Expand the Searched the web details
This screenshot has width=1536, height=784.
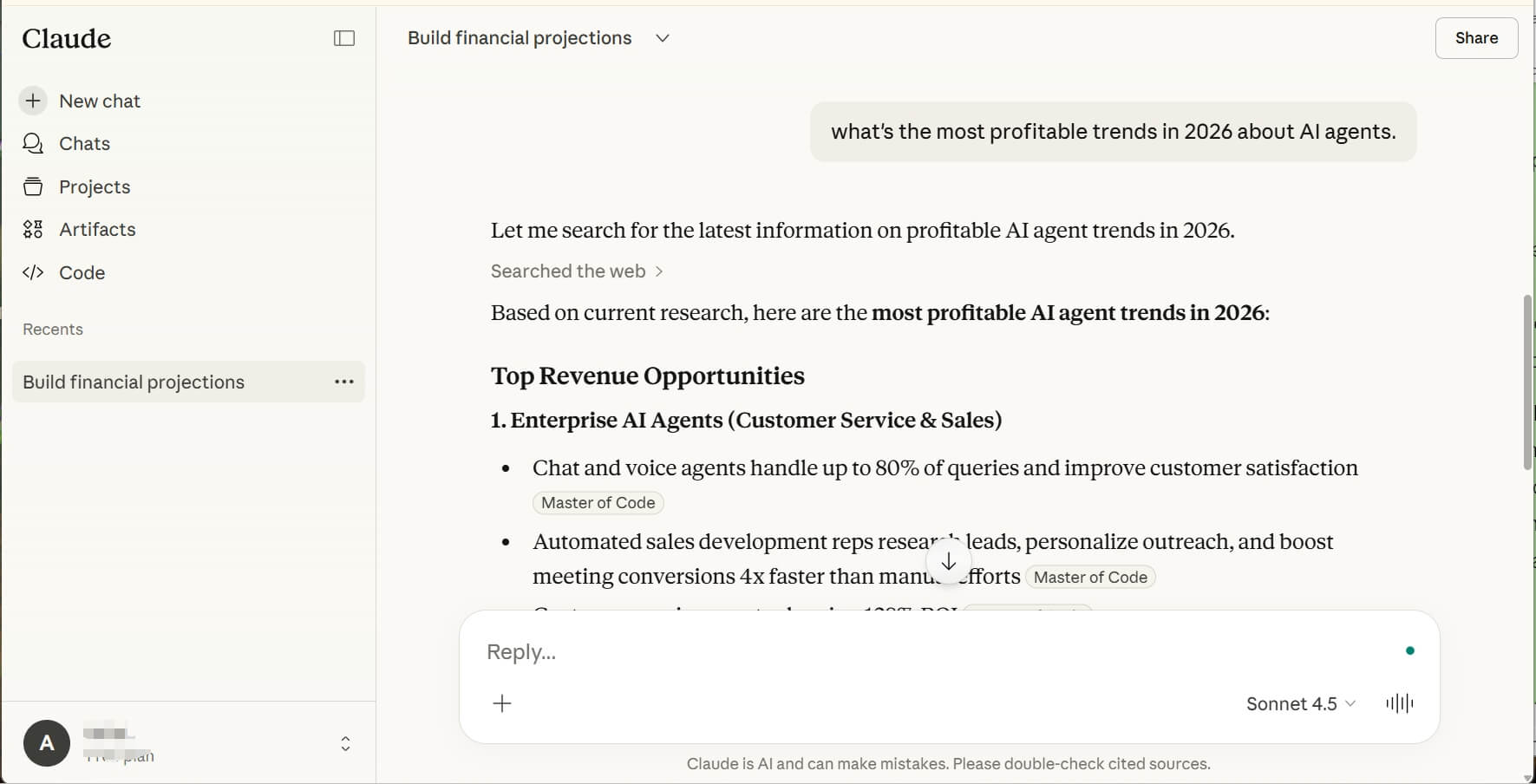pos(577,271)
